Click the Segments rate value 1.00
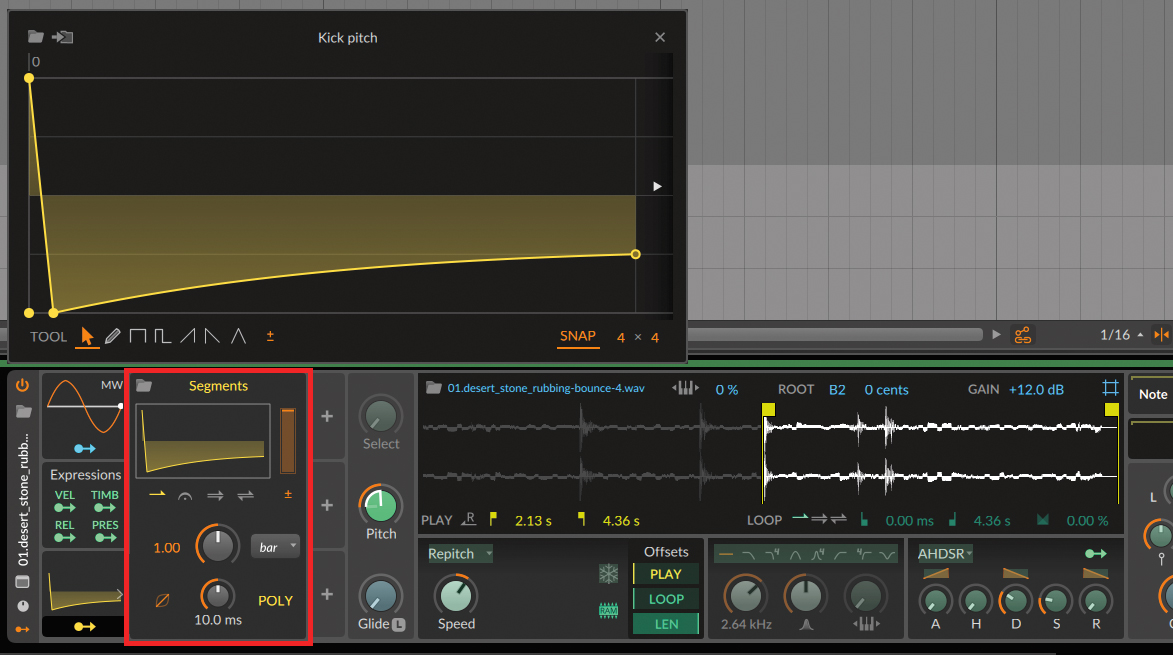This screenshot has width=1173, height=655. tap(167, 548)
